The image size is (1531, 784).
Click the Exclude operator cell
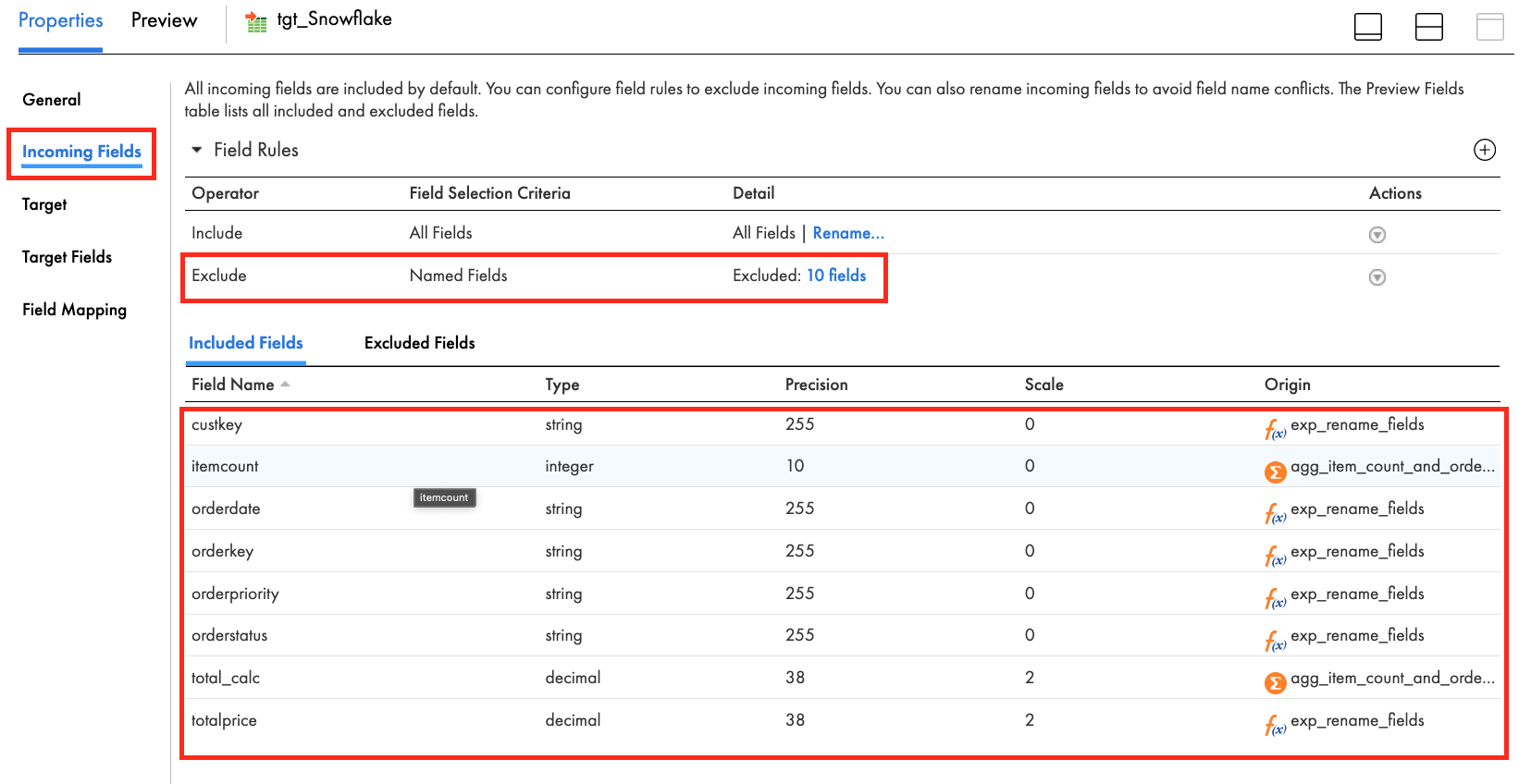click(x=218, y=276)
